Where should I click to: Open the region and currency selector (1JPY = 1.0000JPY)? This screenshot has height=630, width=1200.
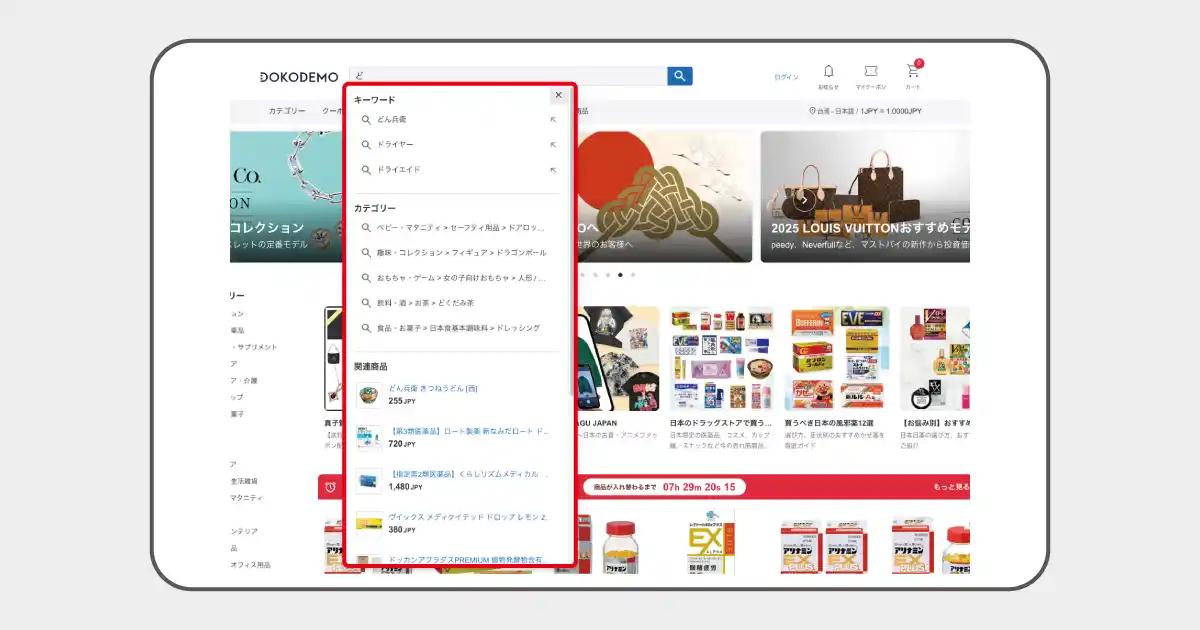865,111
